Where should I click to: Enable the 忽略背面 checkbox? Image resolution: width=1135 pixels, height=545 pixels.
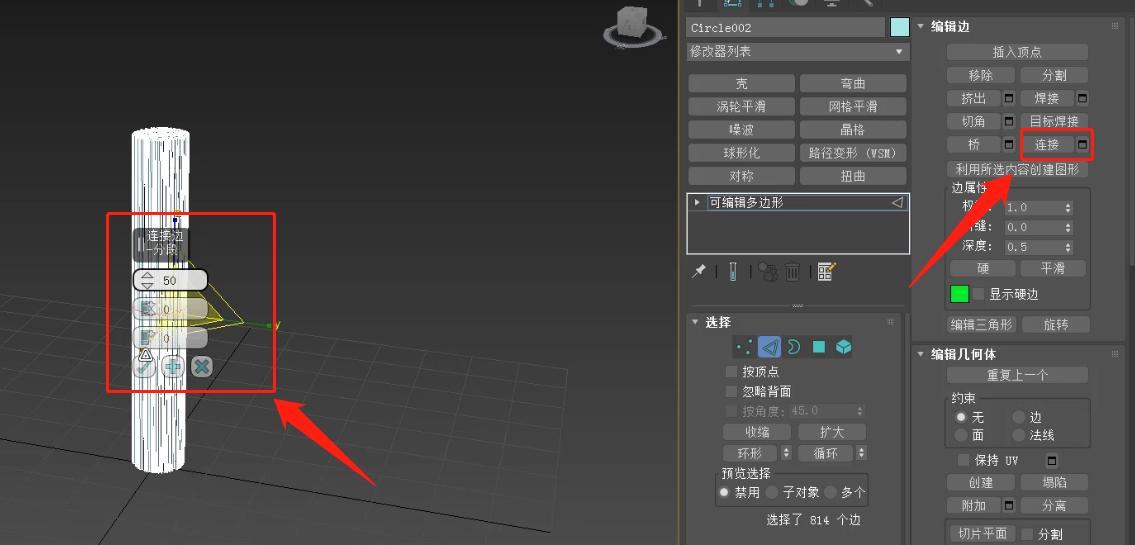click(731, 391)
